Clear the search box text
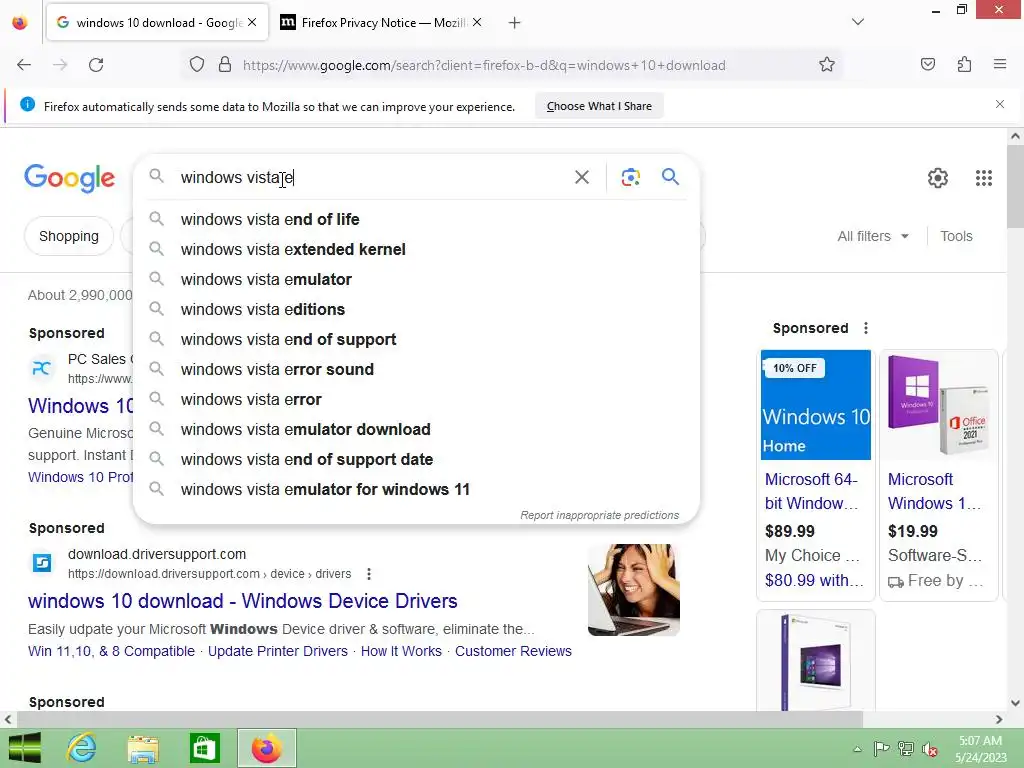Screen dimensions: 1024x768 coord(582,177)
